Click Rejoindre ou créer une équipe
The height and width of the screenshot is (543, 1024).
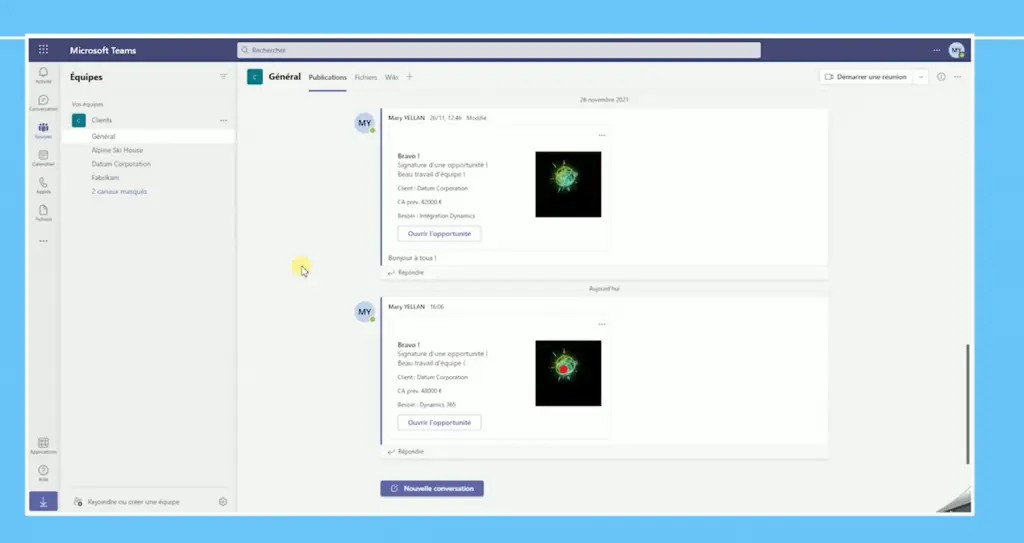point(127,502)
